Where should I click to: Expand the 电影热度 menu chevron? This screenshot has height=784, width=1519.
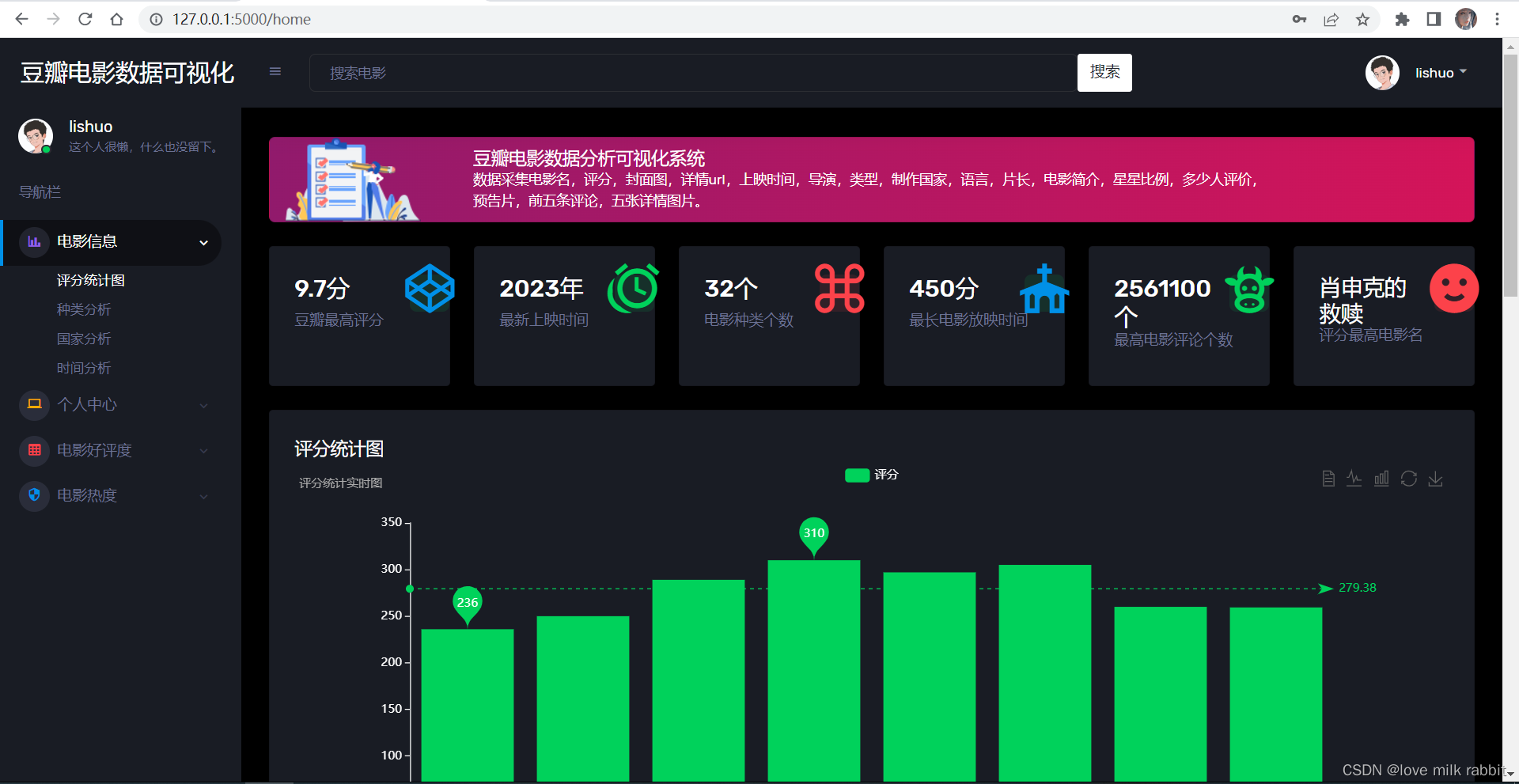pos(203,497)
